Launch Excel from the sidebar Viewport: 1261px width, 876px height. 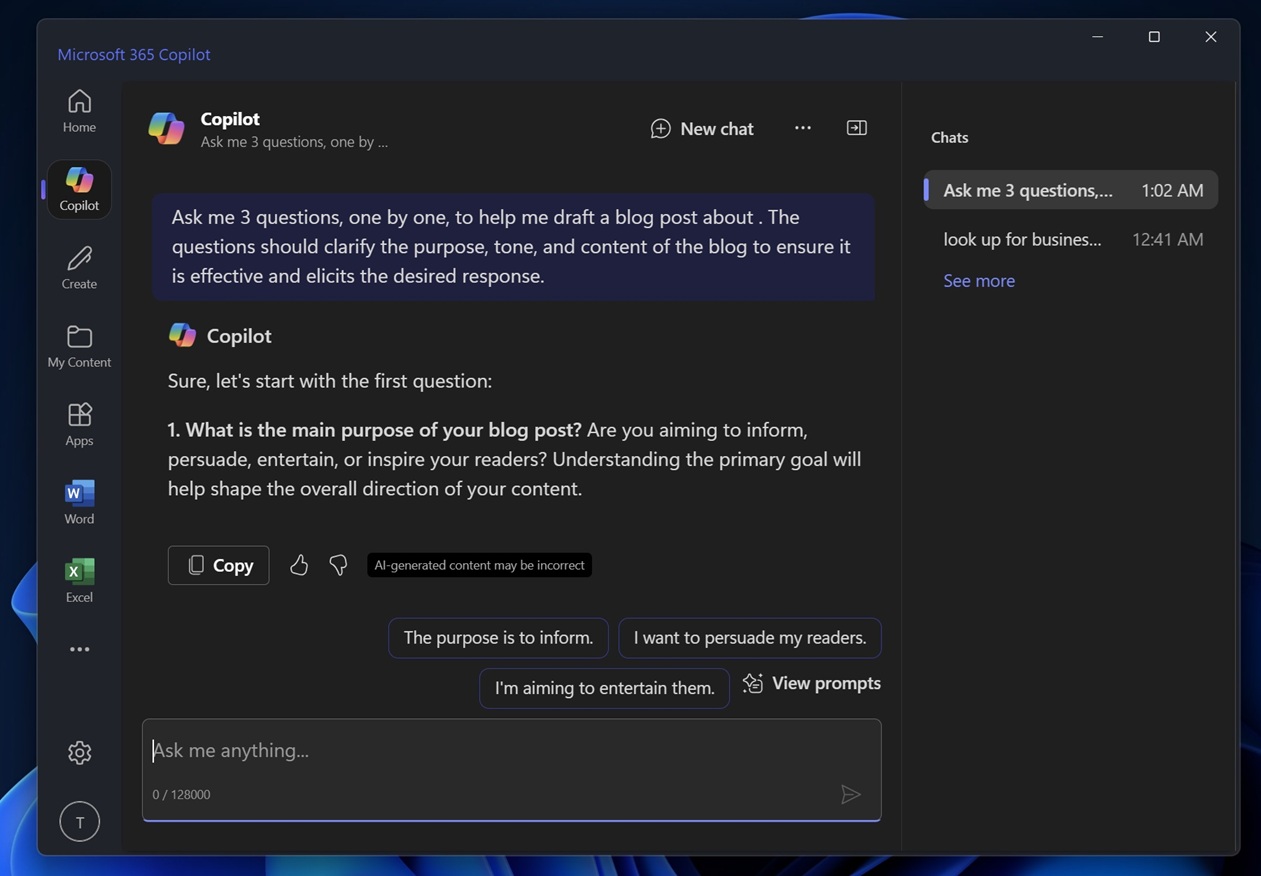[x=79, y=578]
